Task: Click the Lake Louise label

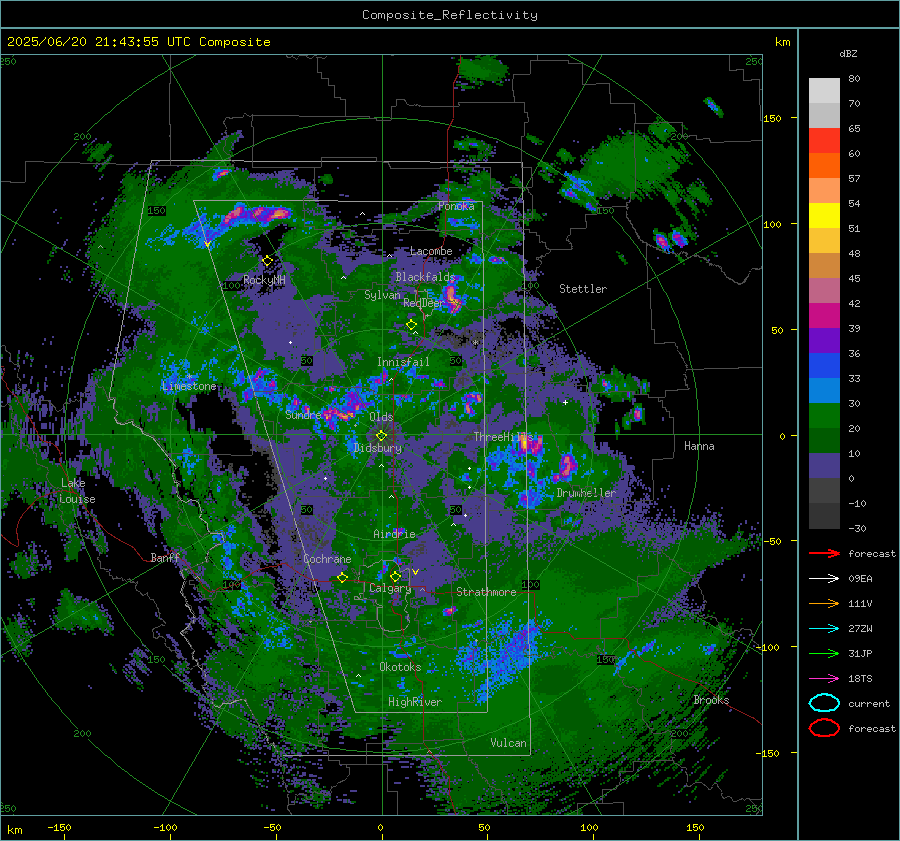Action: [x=77, y=491]
